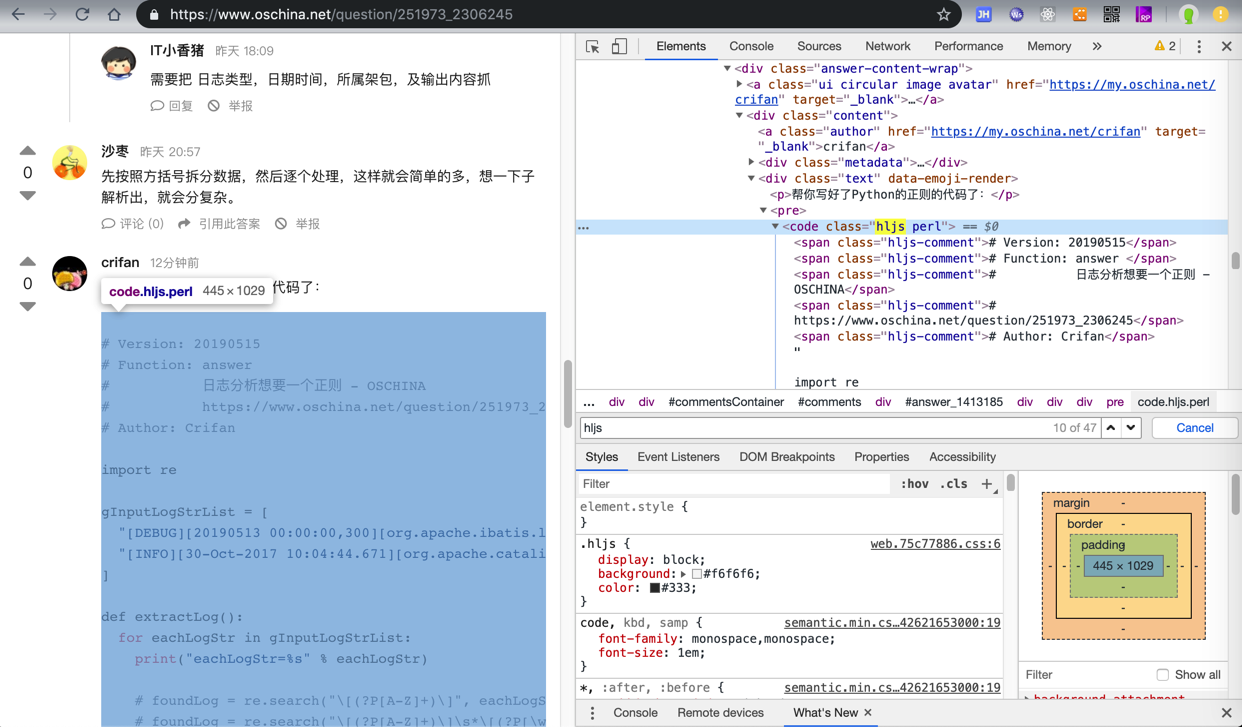Image resolution: width=1242 pixels, height=727 pixels.
Task: Go back to the previous page
Action: point(18,15)
